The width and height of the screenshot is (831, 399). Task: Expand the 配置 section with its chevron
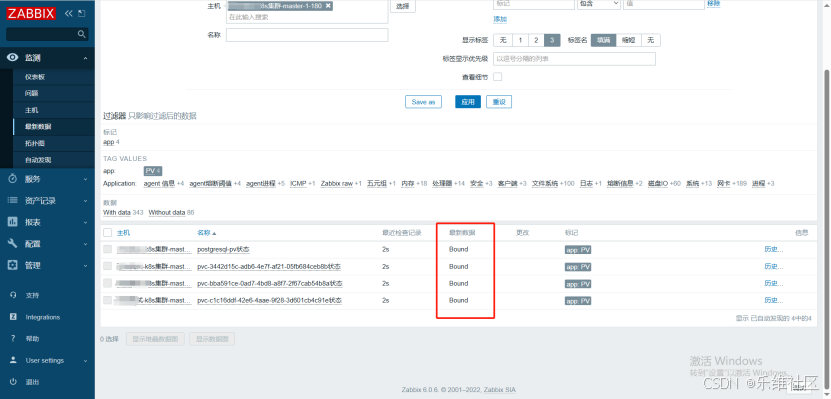[85, 244]
